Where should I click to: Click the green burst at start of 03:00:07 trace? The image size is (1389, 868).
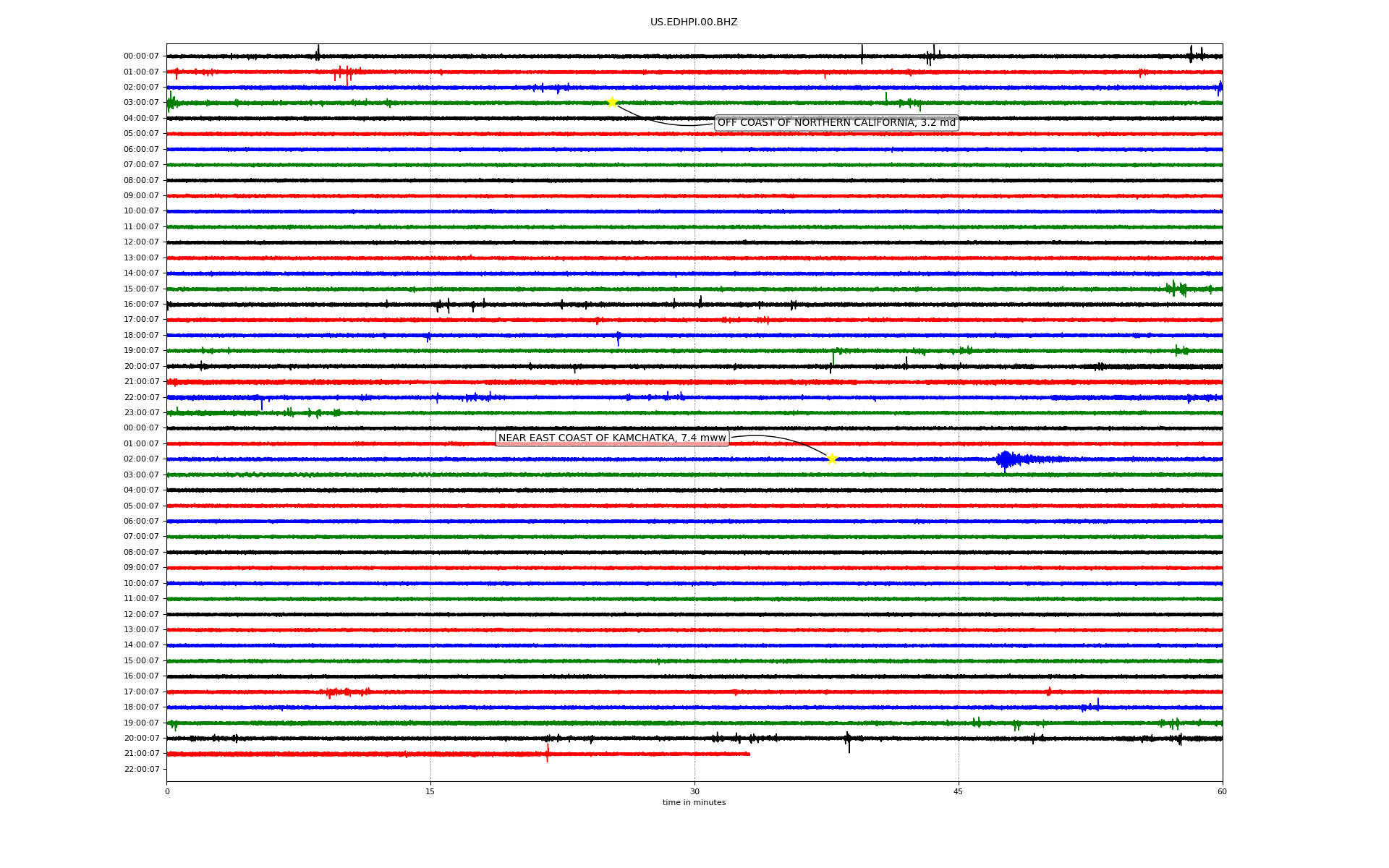(x=171, y=103)
